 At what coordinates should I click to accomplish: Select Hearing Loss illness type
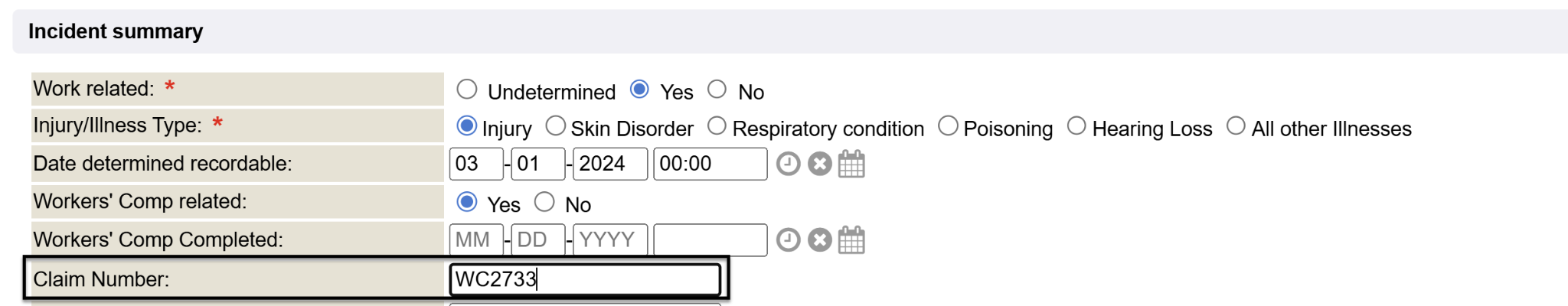pos(1076,125)
